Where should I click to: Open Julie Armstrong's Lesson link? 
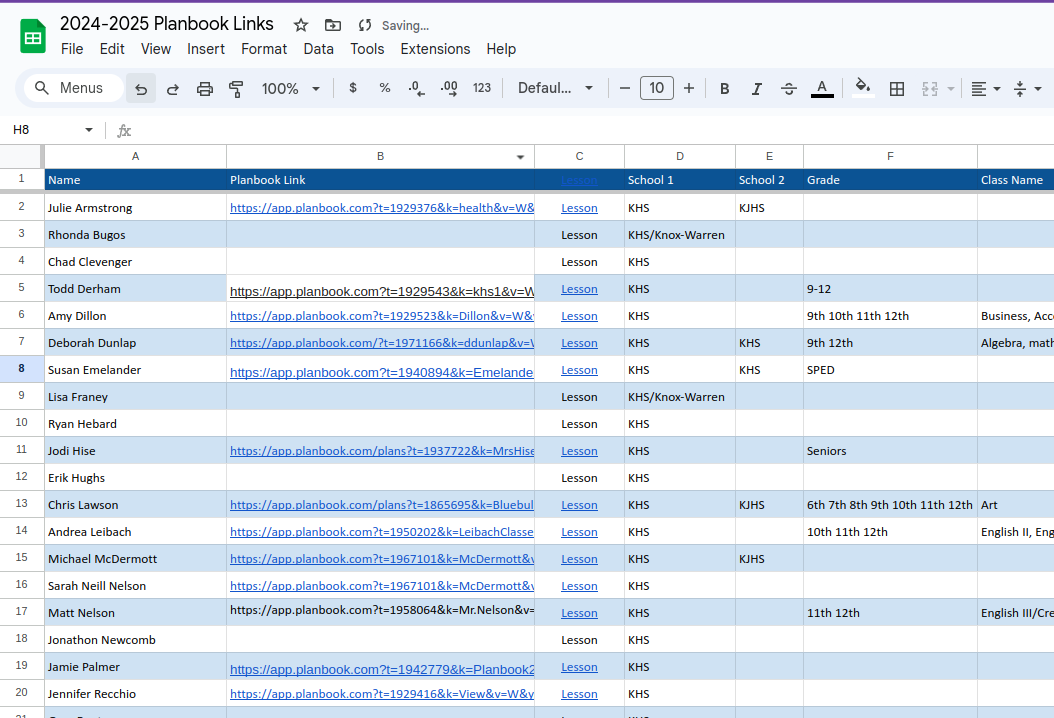(x=579, y=208)
